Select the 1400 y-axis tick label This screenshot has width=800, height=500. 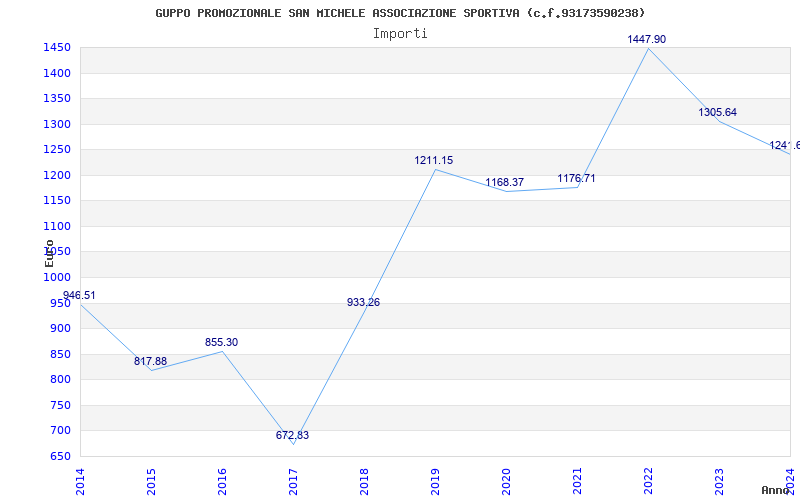pyautogui.click(x=57, y=73)
